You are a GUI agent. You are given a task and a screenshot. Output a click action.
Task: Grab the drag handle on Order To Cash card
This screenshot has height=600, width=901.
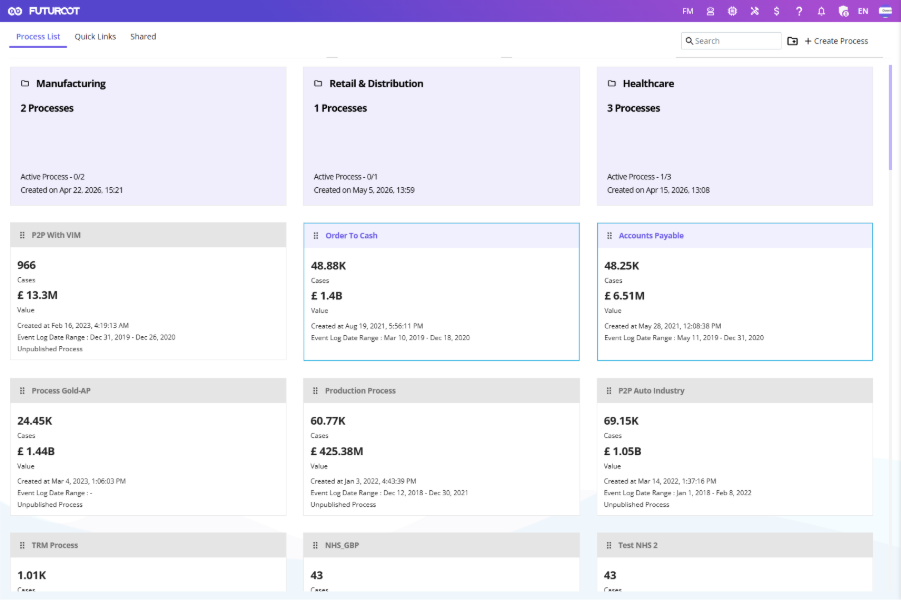315,236
